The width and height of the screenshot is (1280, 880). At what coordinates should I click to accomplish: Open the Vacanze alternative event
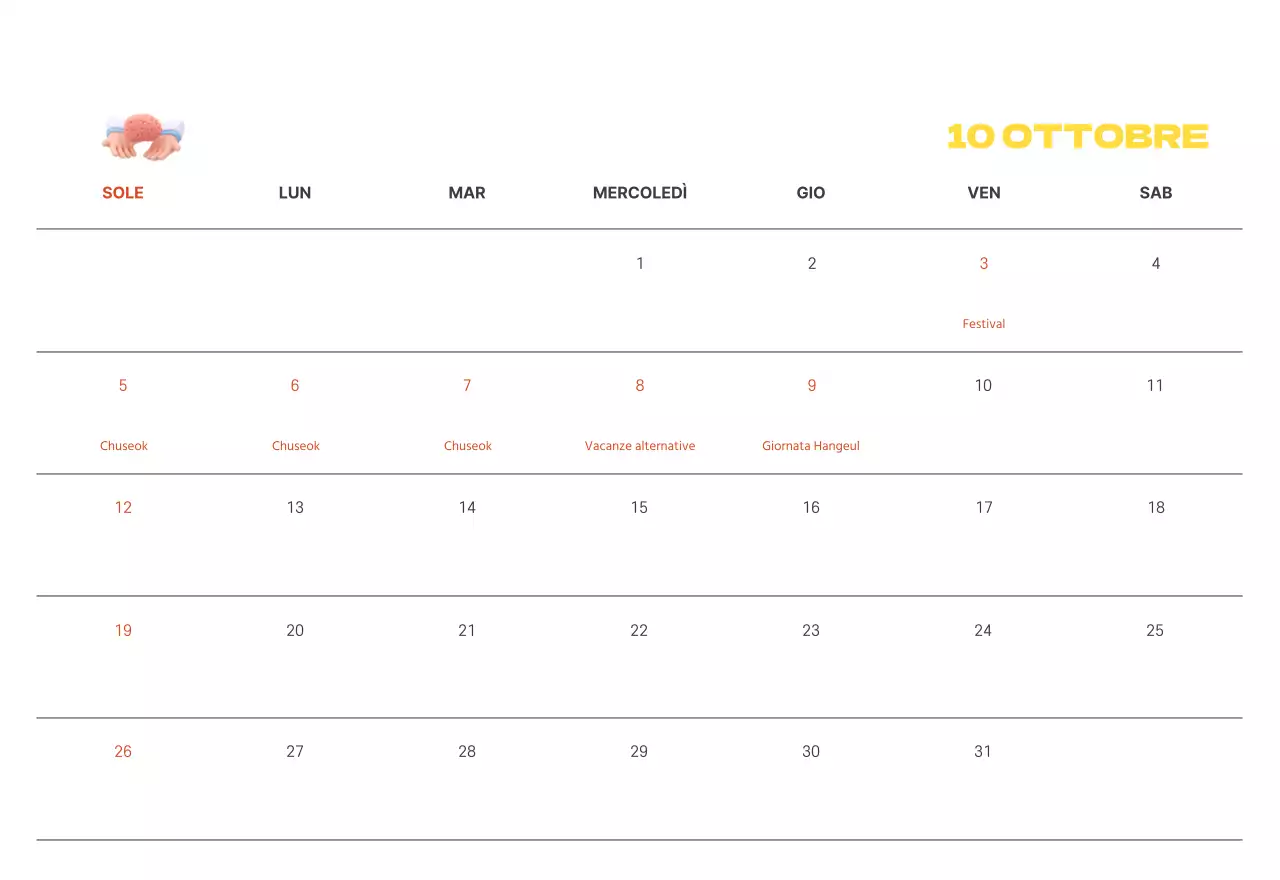coord(640,446)
